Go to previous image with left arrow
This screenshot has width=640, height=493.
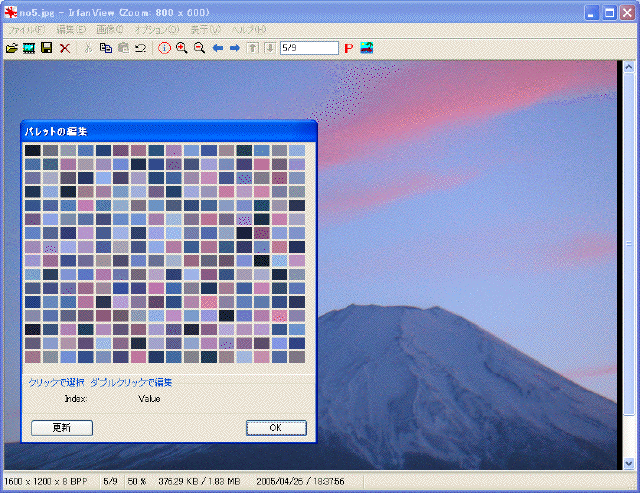(x=217, y=48)
